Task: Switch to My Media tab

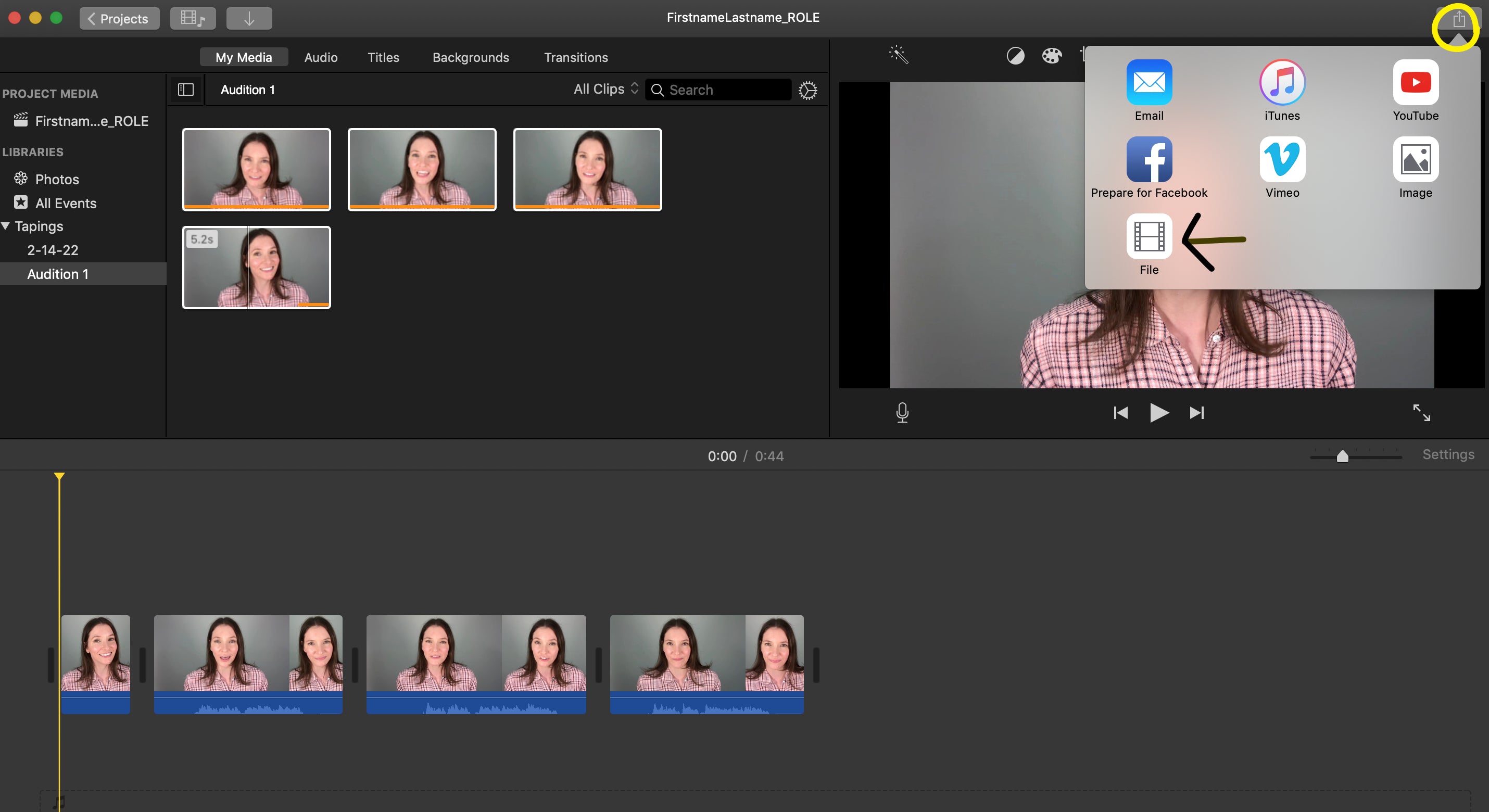Action: 243,57
